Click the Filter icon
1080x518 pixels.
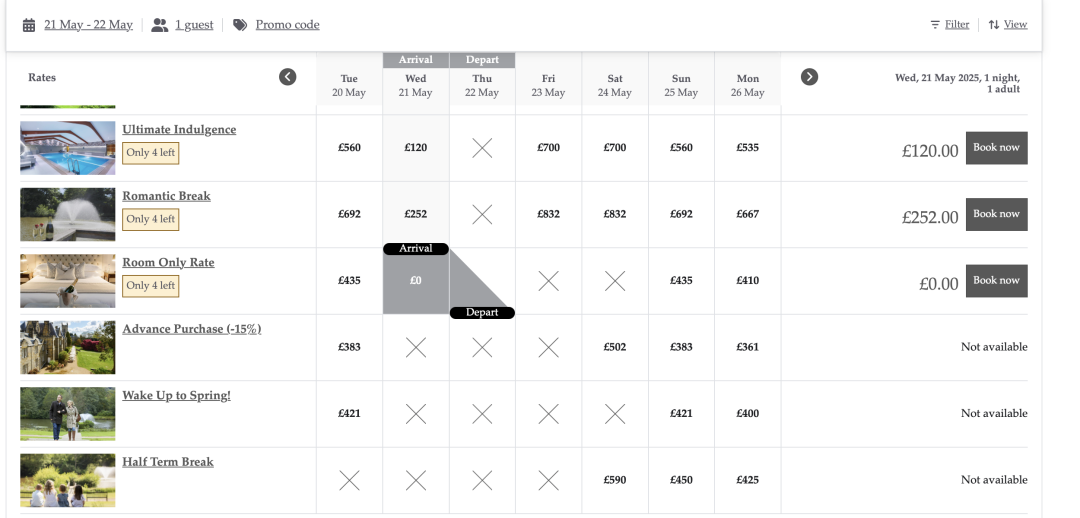935,25
